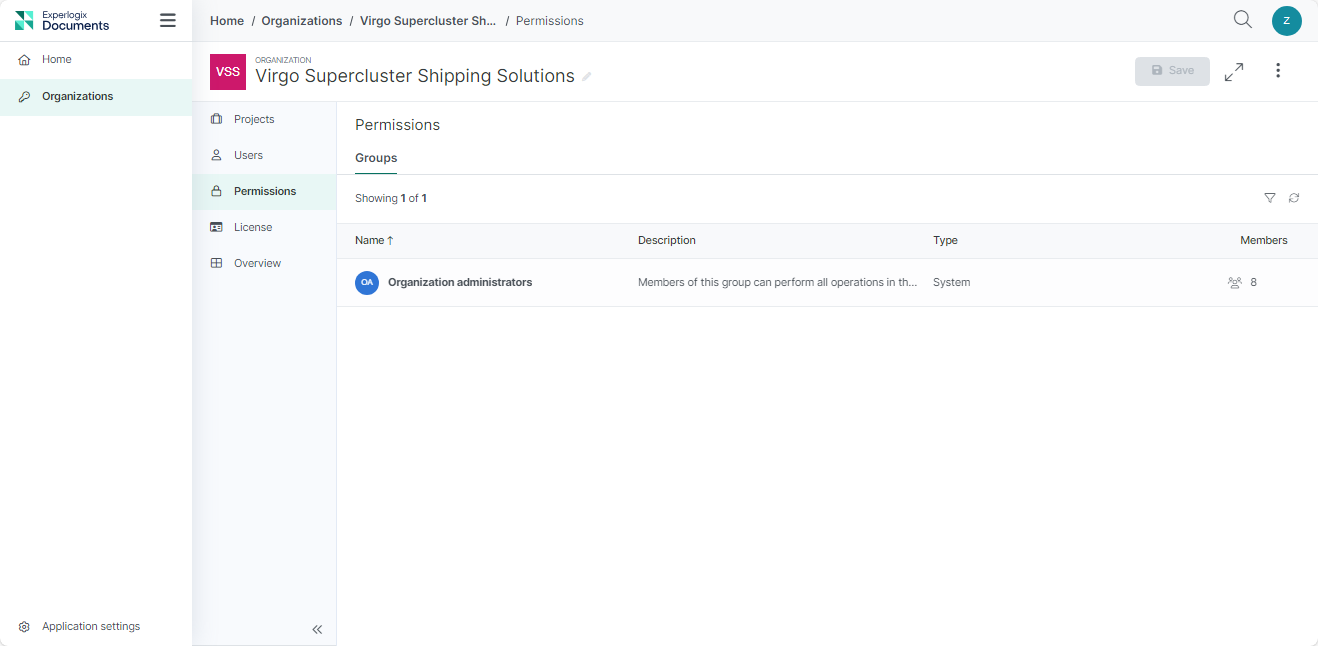Sort by Name column ascending arrow
The height and width of the screenshot is (646, 1318).
pos(390,240)
